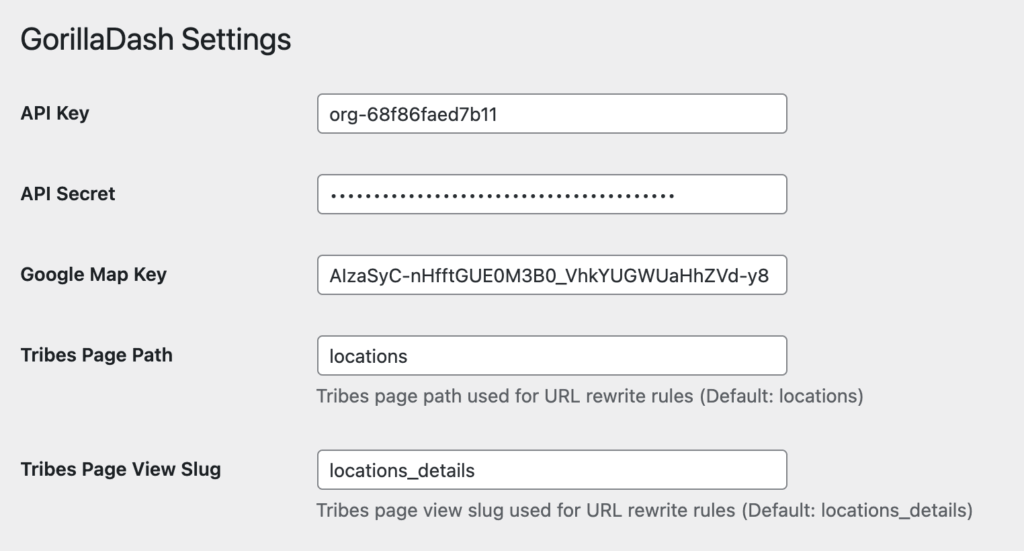Image resolution: width=1024 pixels, height=551 pixels.
Task: Click the '(Default: locations)' hint text
Action: (781, 396)
